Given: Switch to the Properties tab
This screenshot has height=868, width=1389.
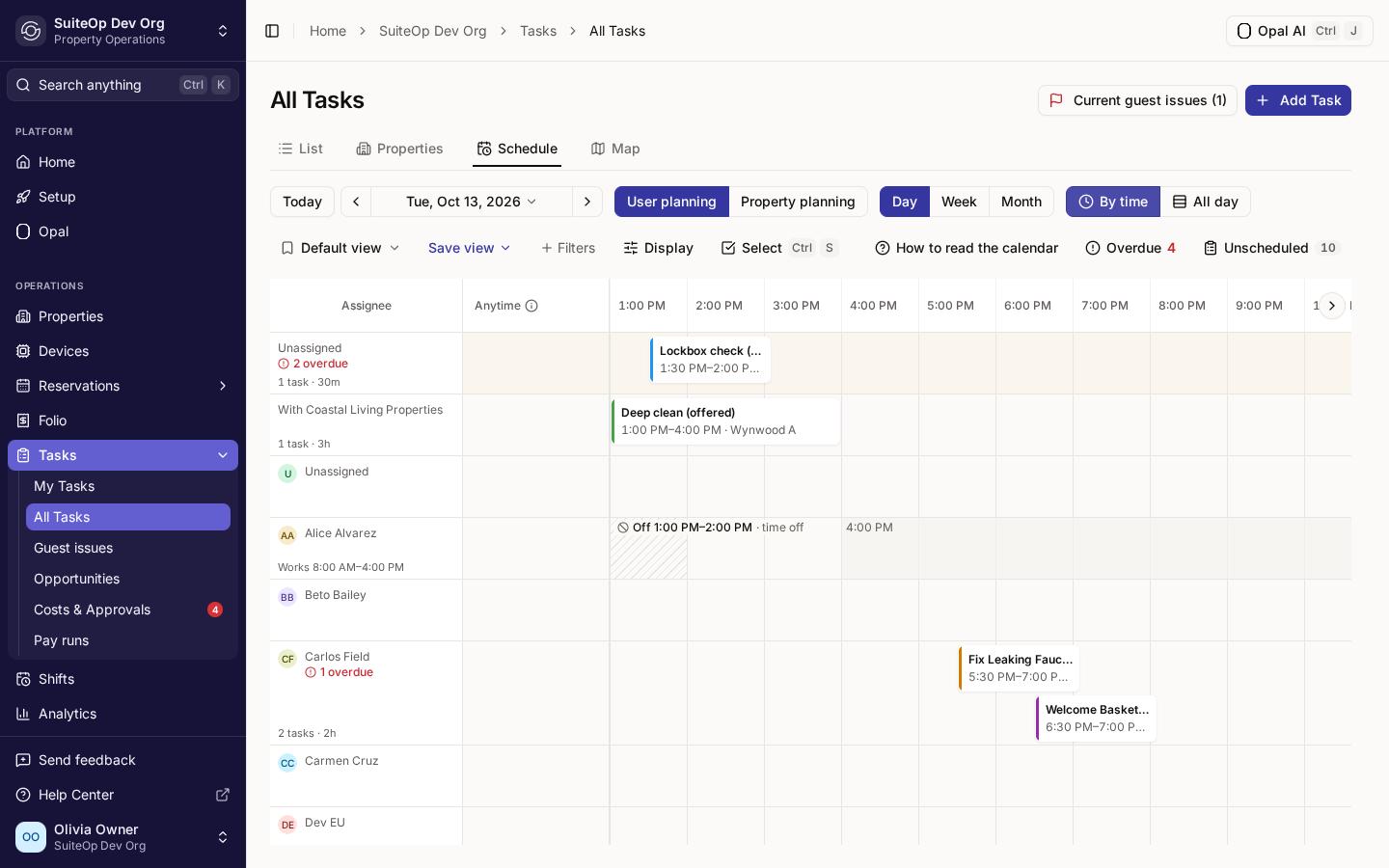Looking at the screenshot, I should pyautogui.click(x=399, y=149).
